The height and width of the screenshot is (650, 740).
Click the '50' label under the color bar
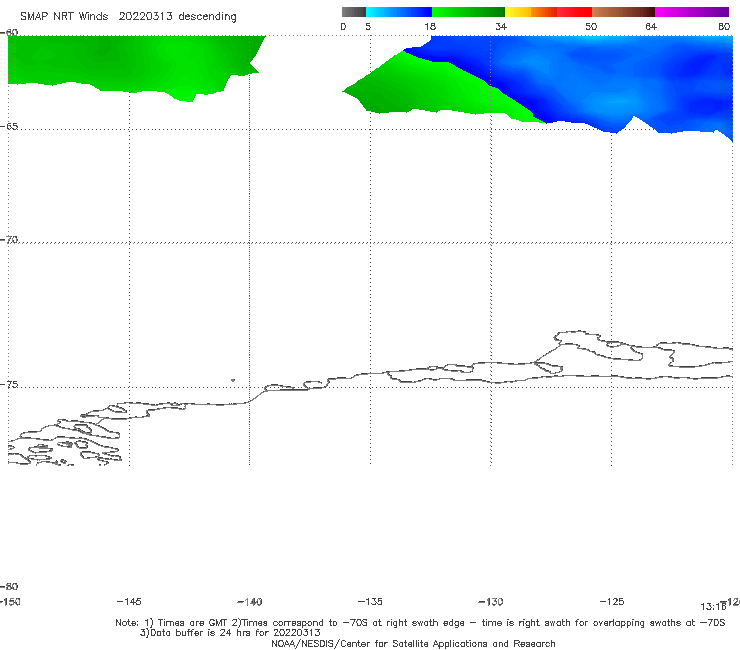click(591, 27)
